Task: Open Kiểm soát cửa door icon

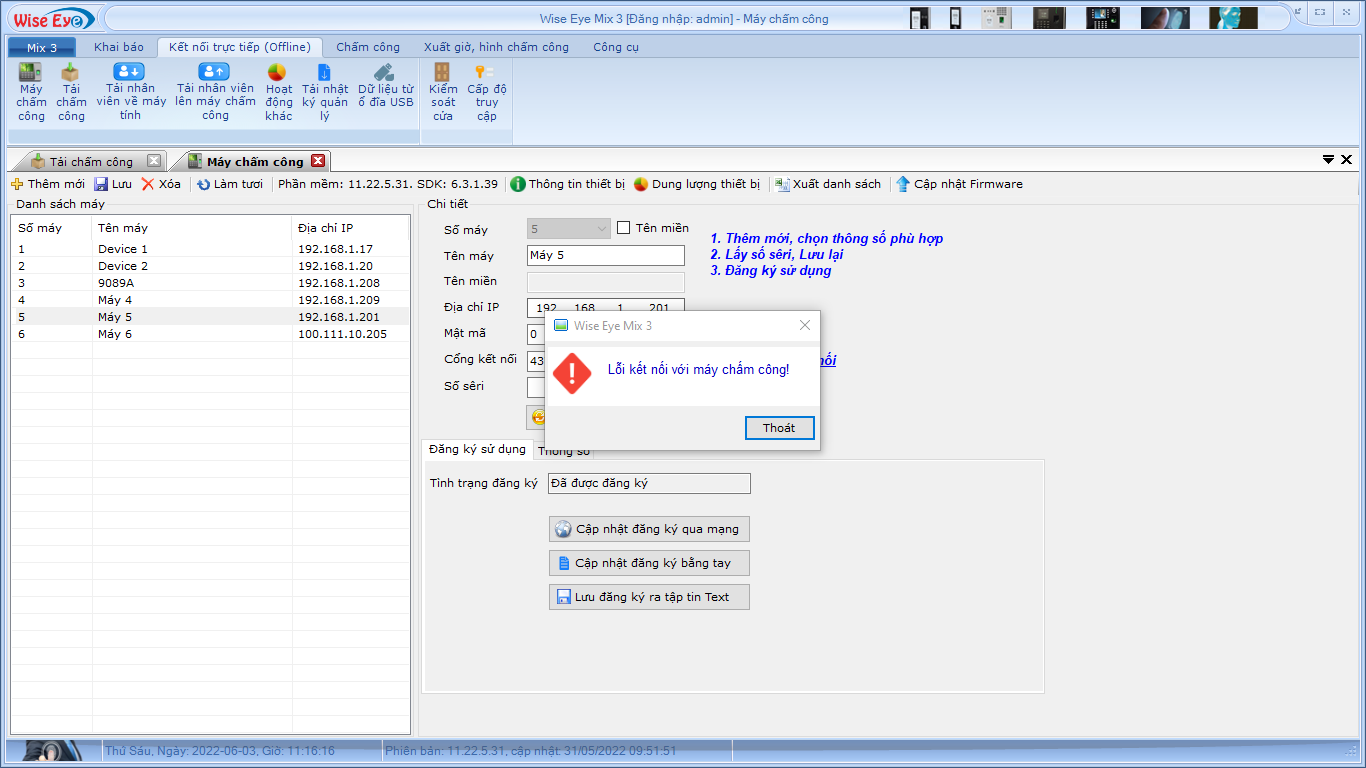Action: [442, 73]
